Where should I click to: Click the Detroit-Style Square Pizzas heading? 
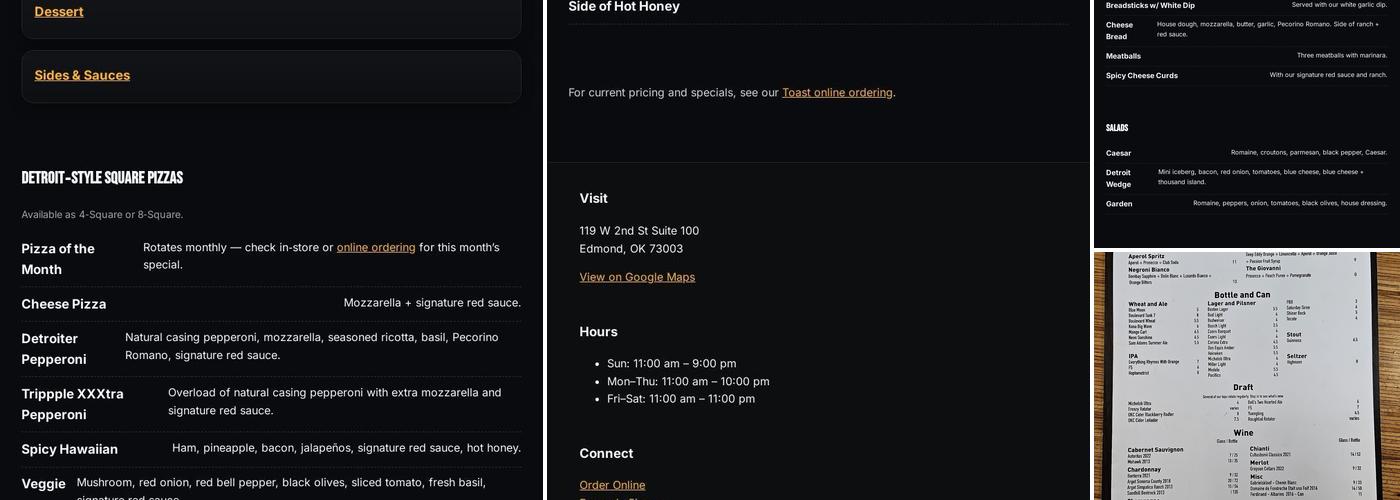(102, 178)
